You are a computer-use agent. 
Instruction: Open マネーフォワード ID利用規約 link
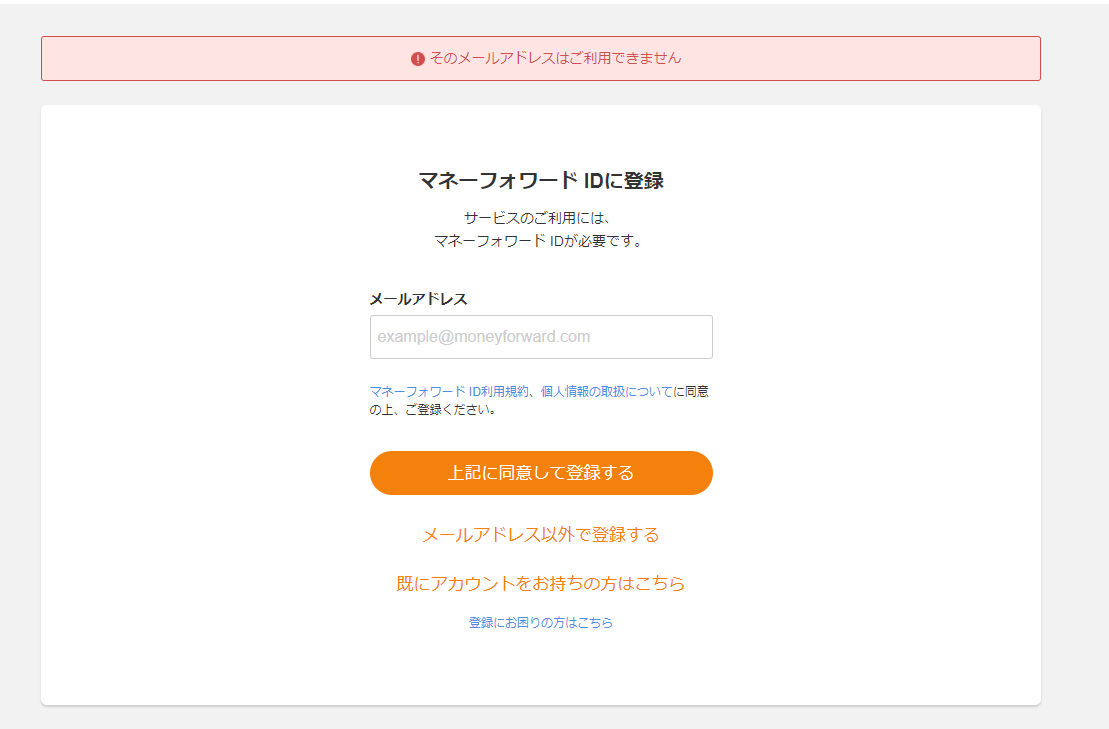tap(449, 391)
